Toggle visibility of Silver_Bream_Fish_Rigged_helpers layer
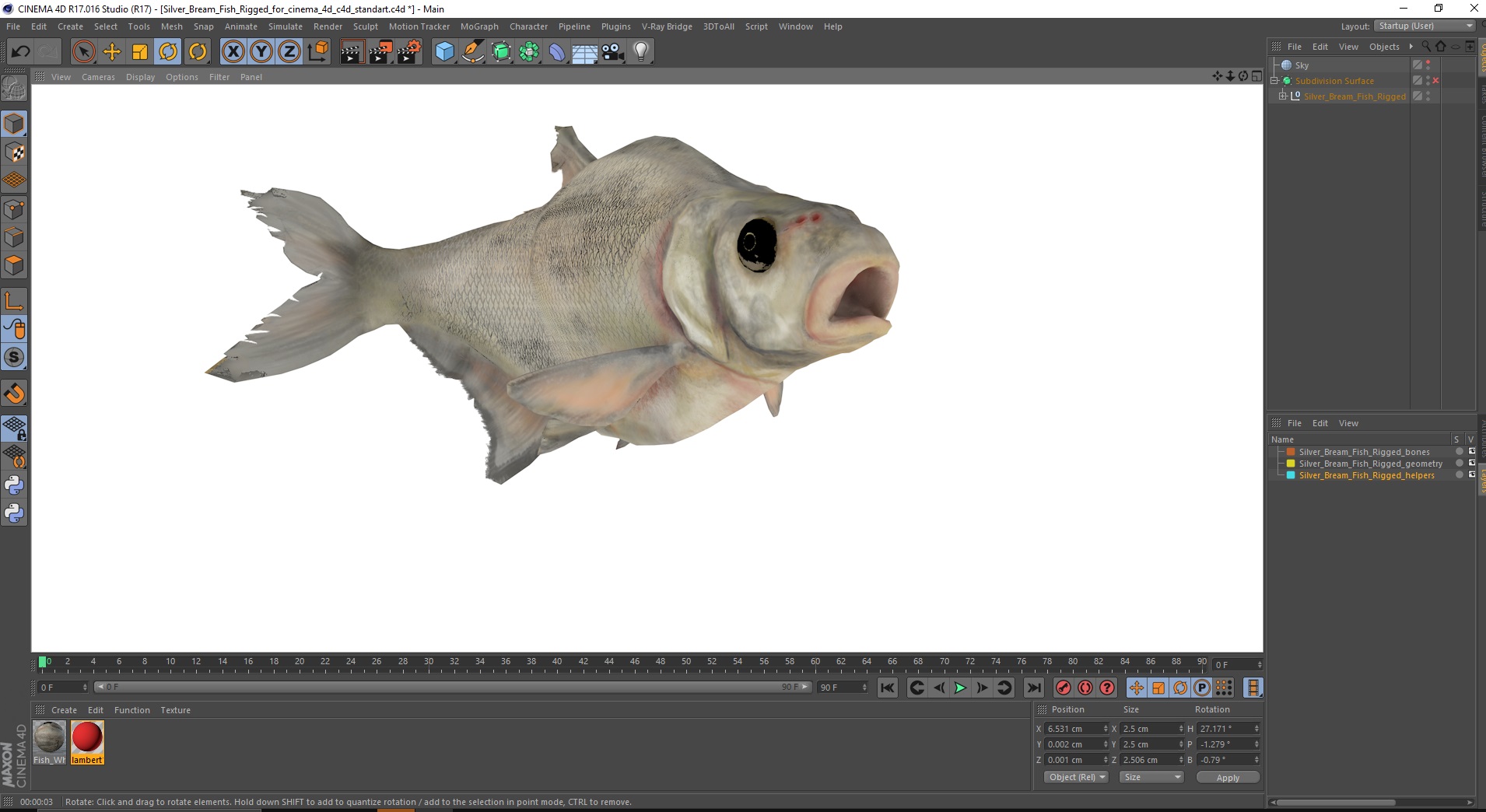The width and height of the screenshot is (1486, 812). [x=1471, y=475]
